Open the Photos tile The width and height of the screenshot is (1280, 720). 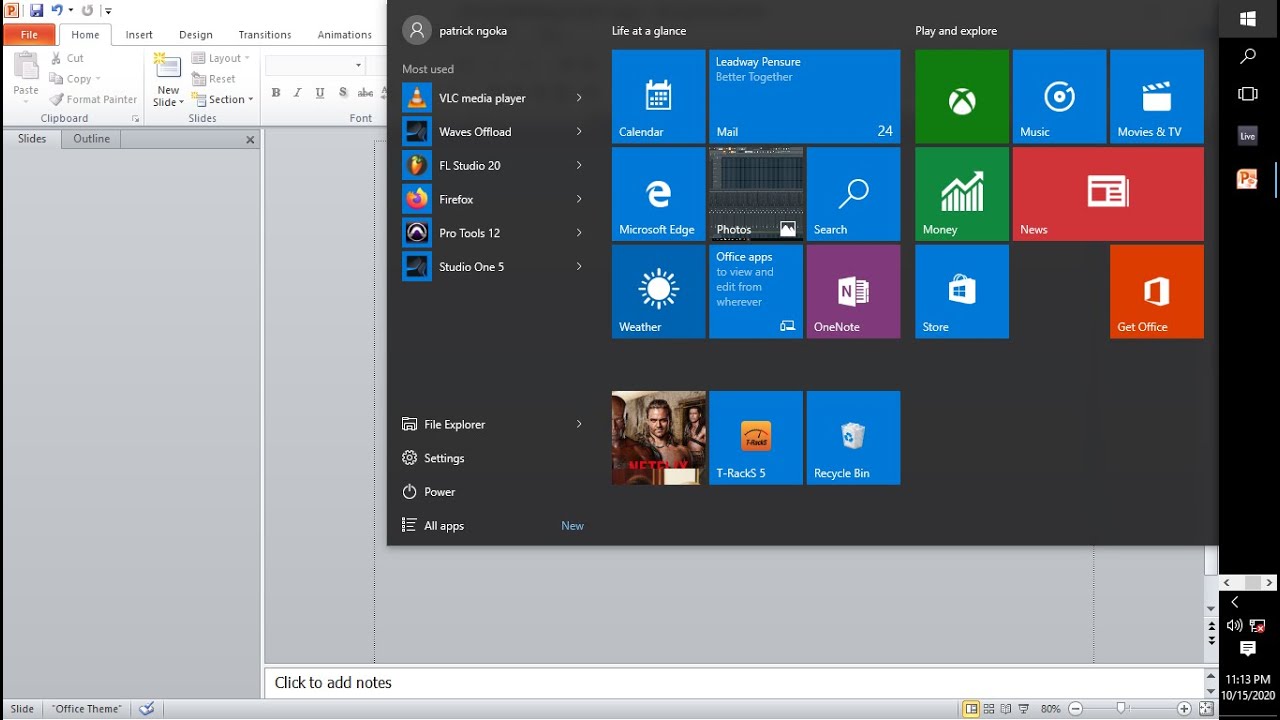(756, 194)
